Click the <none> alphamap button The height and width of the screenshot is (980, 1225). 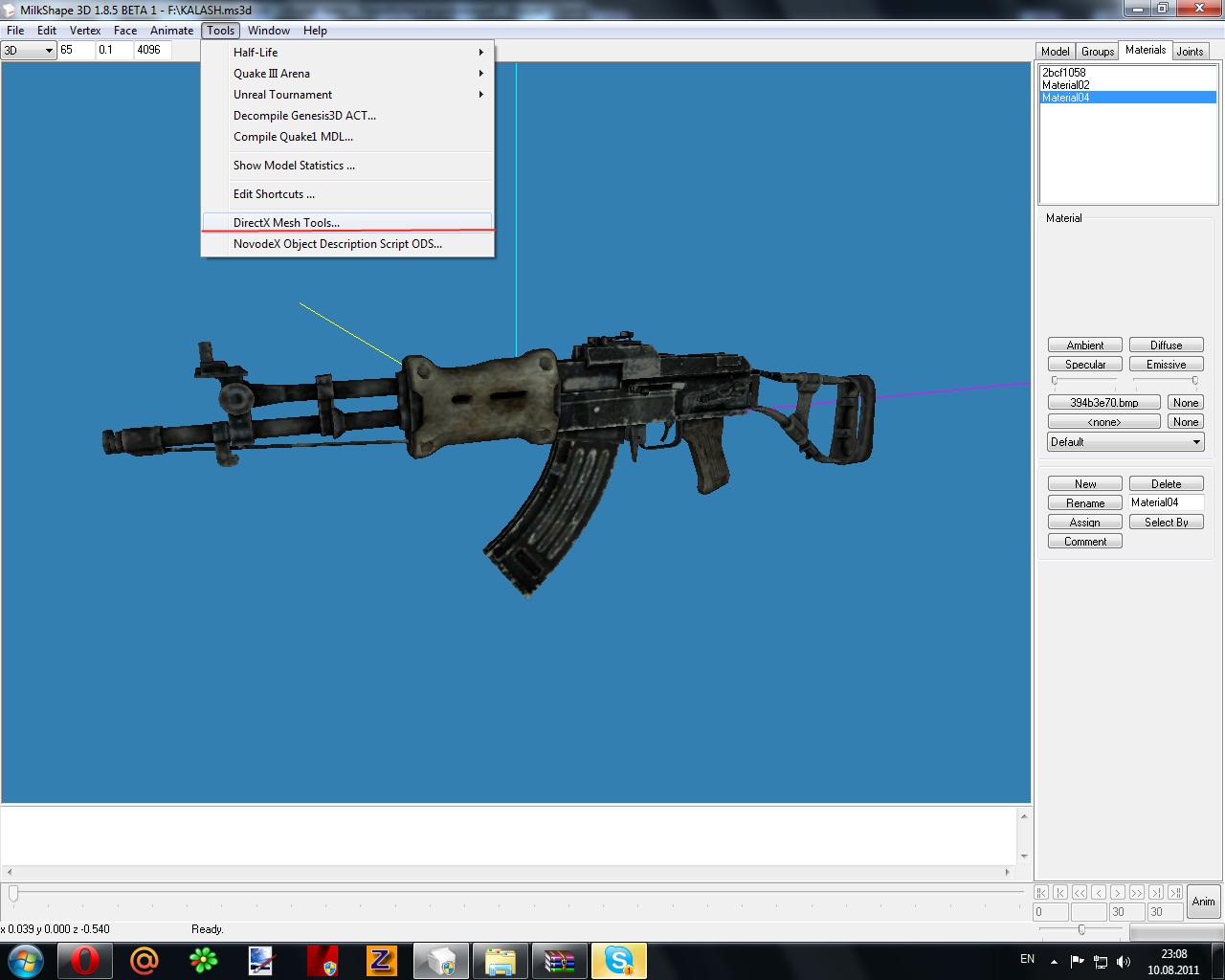click(x=1104, y=422)
